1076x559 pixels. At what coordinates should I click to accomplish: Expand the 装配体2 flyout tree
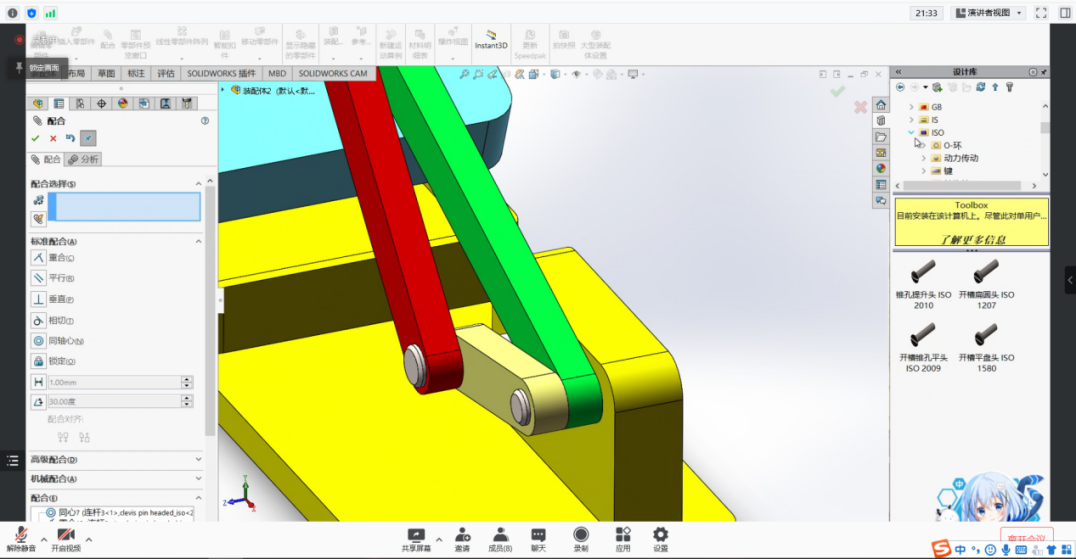222,90
